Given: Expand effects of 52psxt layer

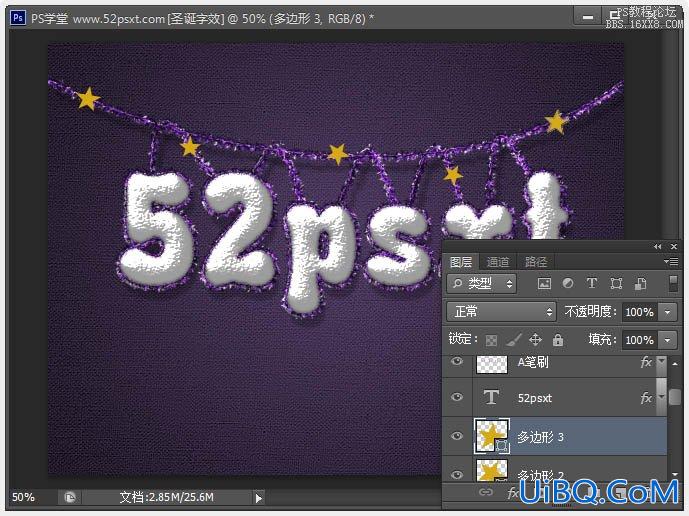Looking at the screenshot, I should click(x=661, y=397).
